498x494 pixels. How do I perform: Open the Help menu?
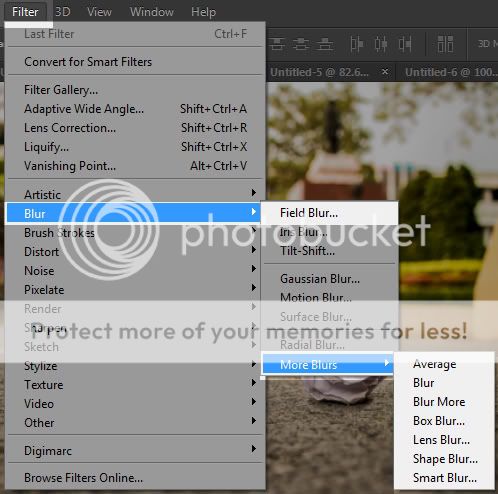[203, 12]
